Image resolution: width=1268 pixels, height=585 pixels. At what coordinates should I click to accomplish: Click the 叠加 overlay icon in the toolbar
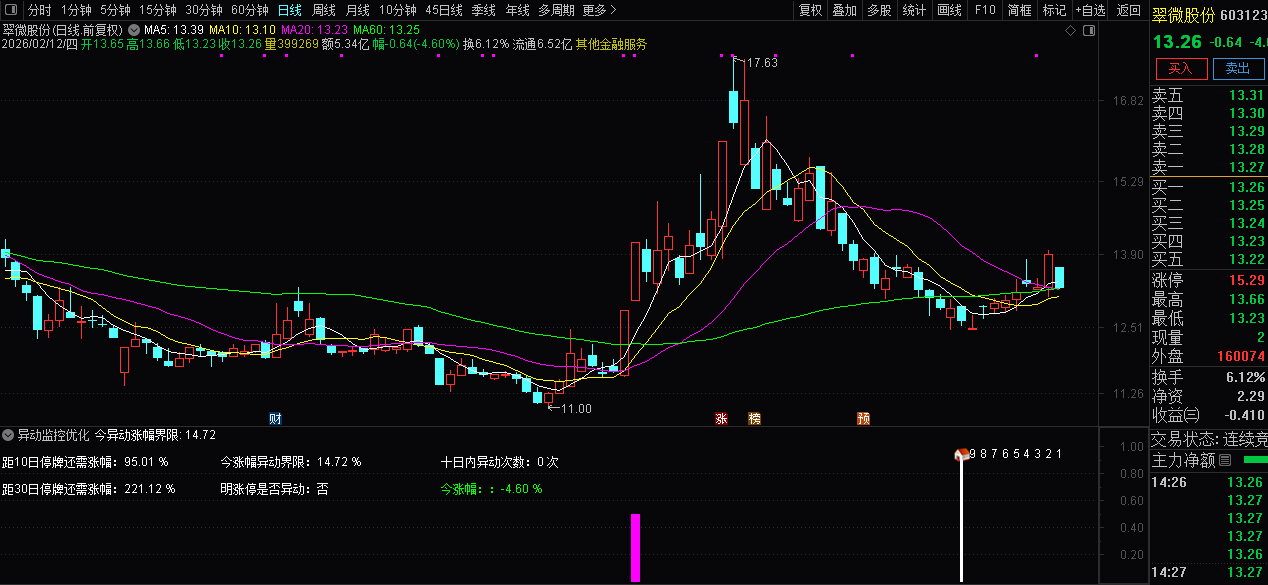[x=843, y=10]
